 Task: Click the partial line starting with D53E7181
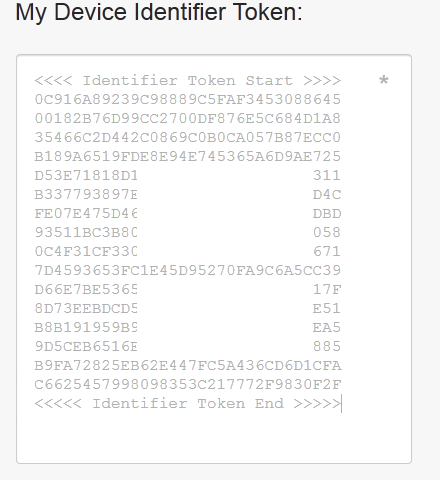(x=86, y=176)
